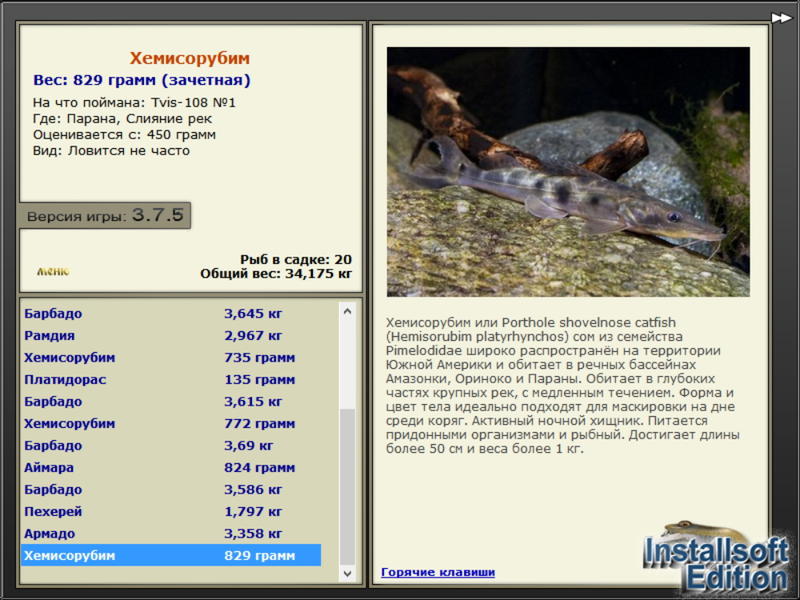Click the fish list scroll up arrow
Image resolution: width=800 pixels, height=600 pixels.
347,311
